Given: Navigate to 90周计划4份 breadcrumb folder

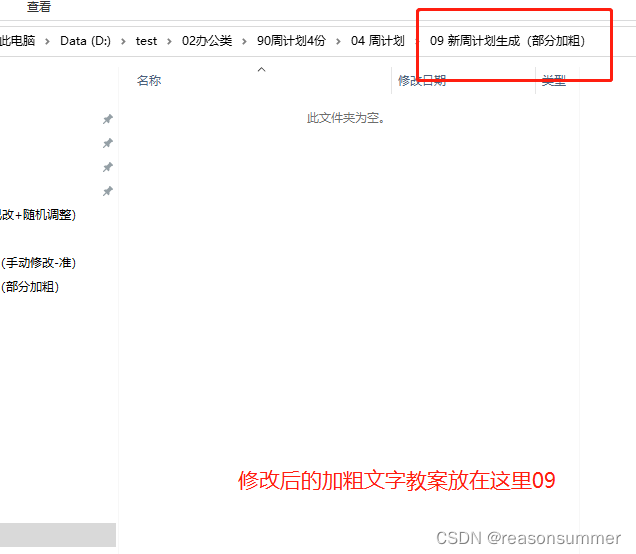Looking at the screenshot, I should click(291, 41).
